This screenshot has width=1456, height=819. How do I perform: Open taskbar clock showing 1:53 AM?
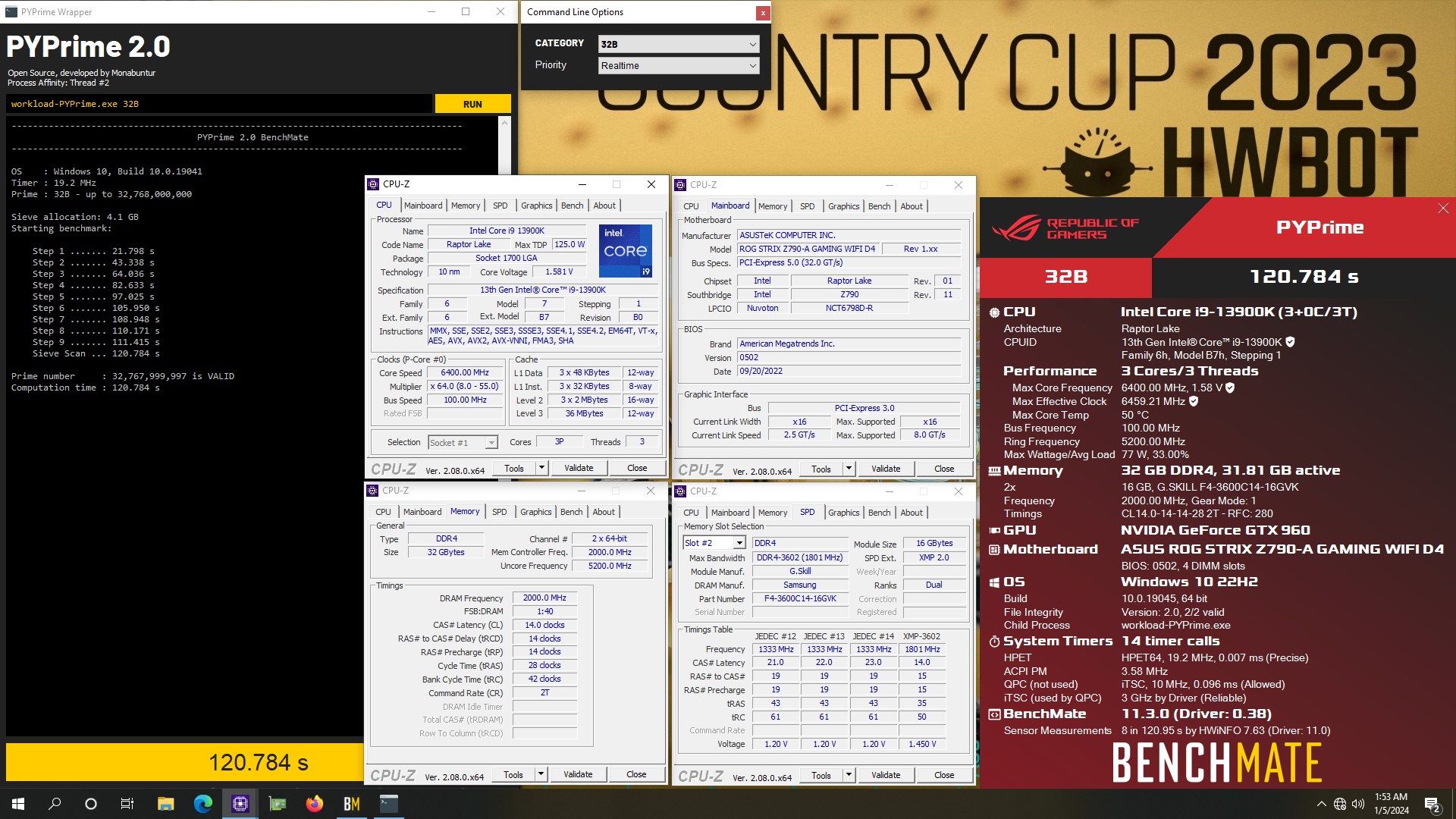1391,804
